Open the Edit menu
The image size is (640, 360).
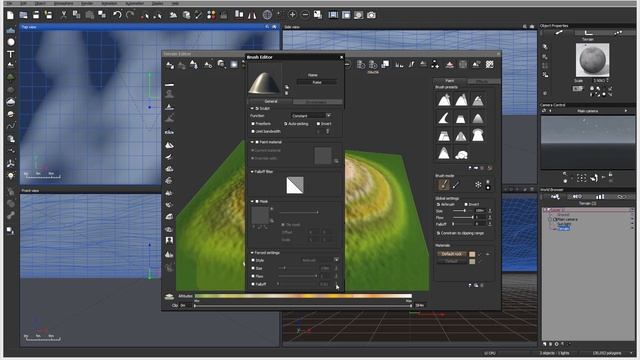click(x=23, y=3)
